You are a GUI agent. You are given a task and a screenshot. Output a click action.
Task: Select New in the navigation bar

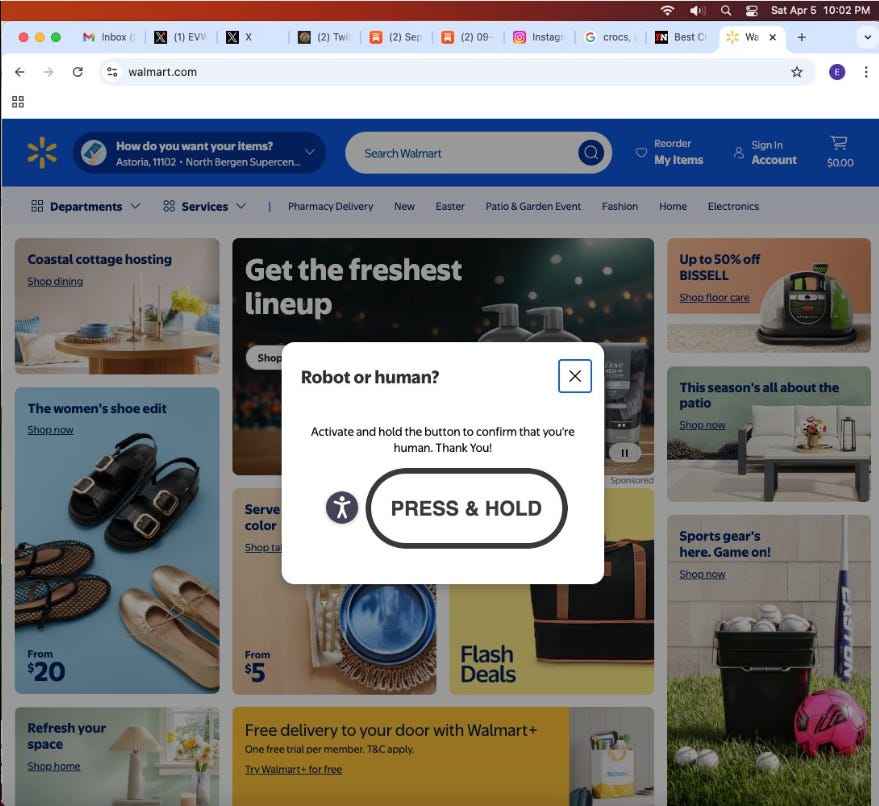tap(404, 206)
